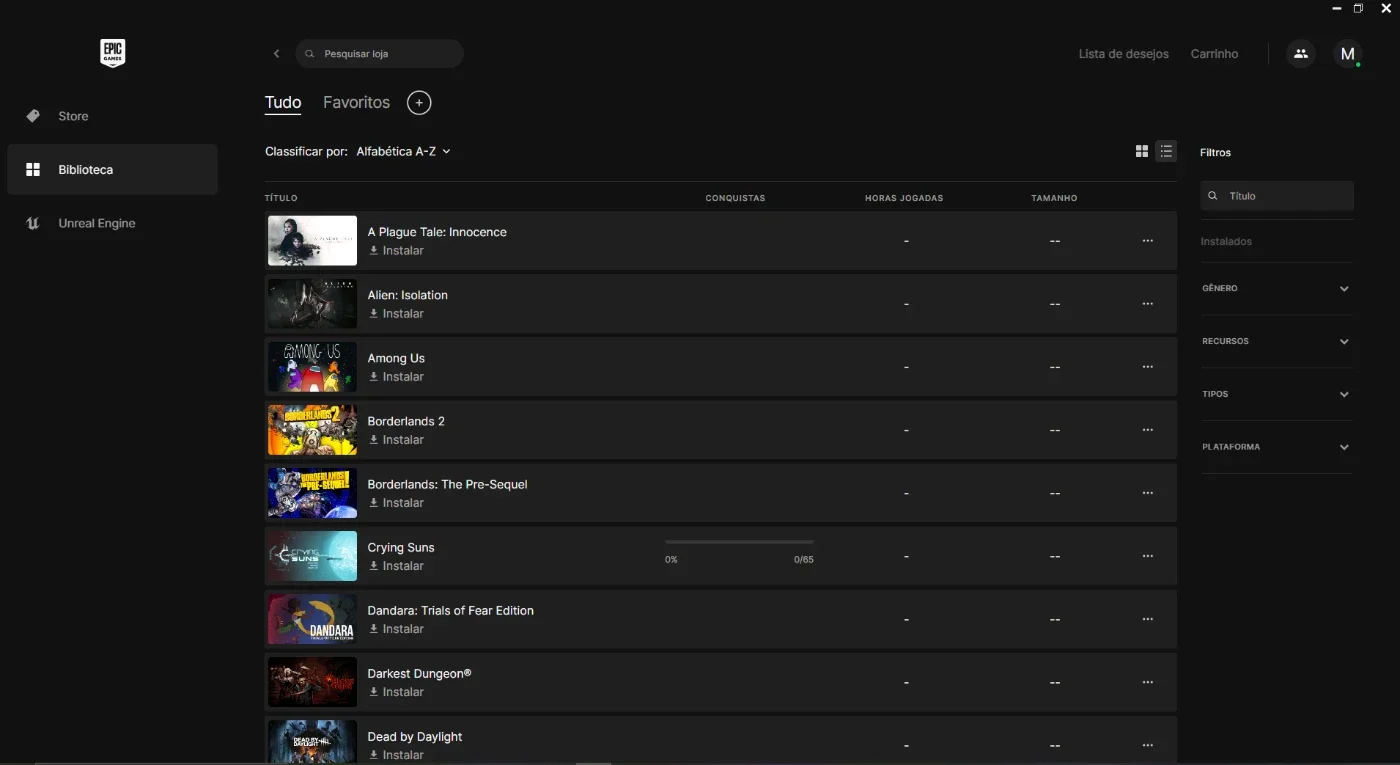Toggle the Instalados filter

click(x=1226, y=241)
